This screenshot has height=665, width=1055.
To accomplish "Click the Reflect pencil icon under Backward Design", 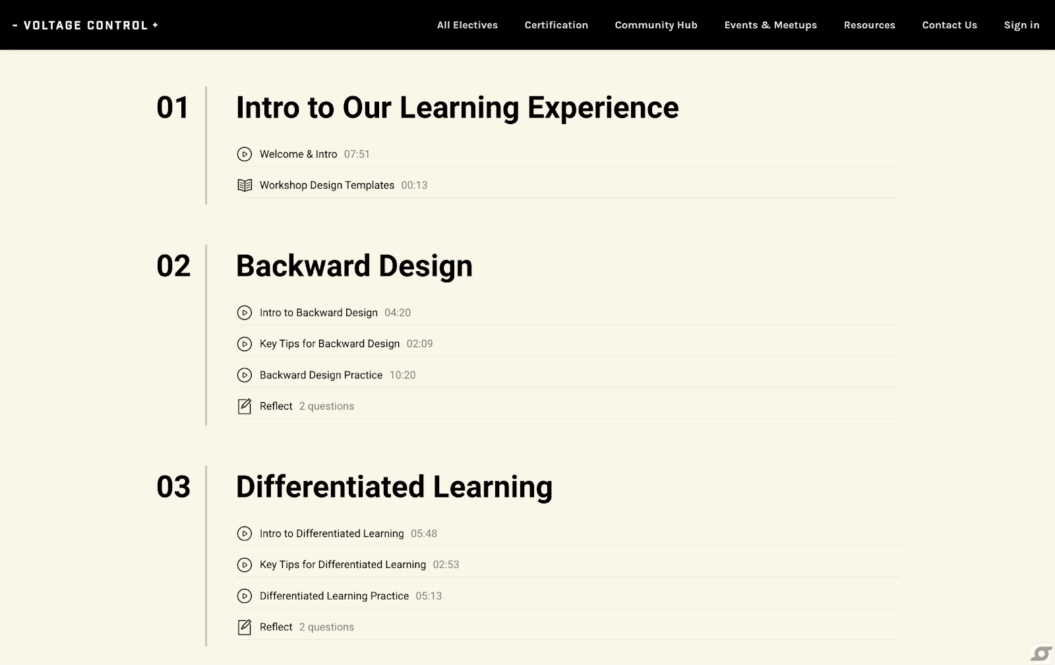I will (244, 406).
